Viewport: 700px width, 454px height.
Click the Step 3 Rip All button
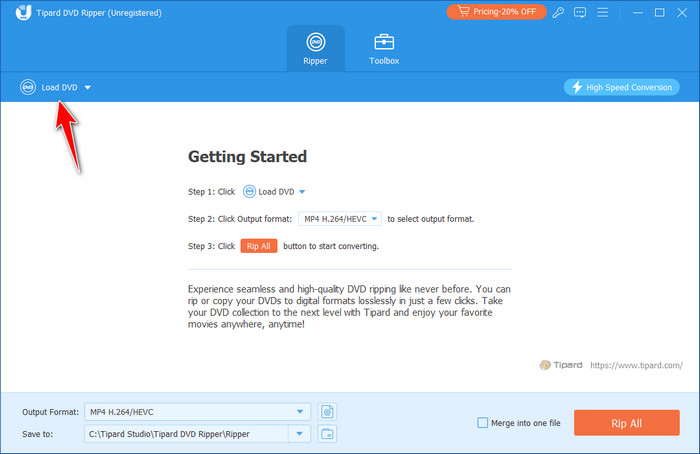point(259,245)
